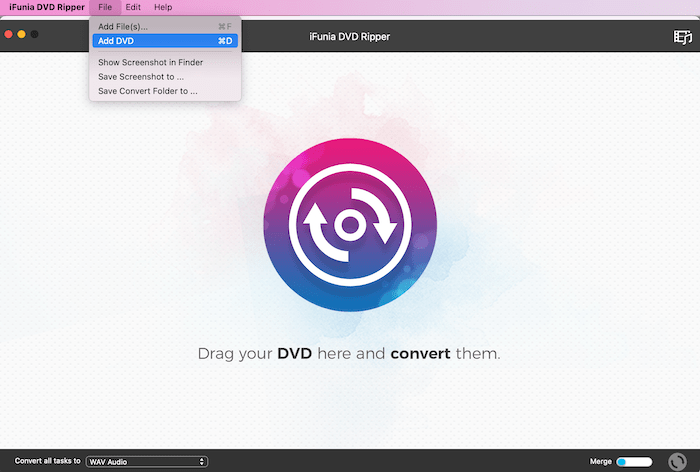Select Add File(s)... menu entry
Viewport: 700px width, 472px height.
tap(123, 26)
